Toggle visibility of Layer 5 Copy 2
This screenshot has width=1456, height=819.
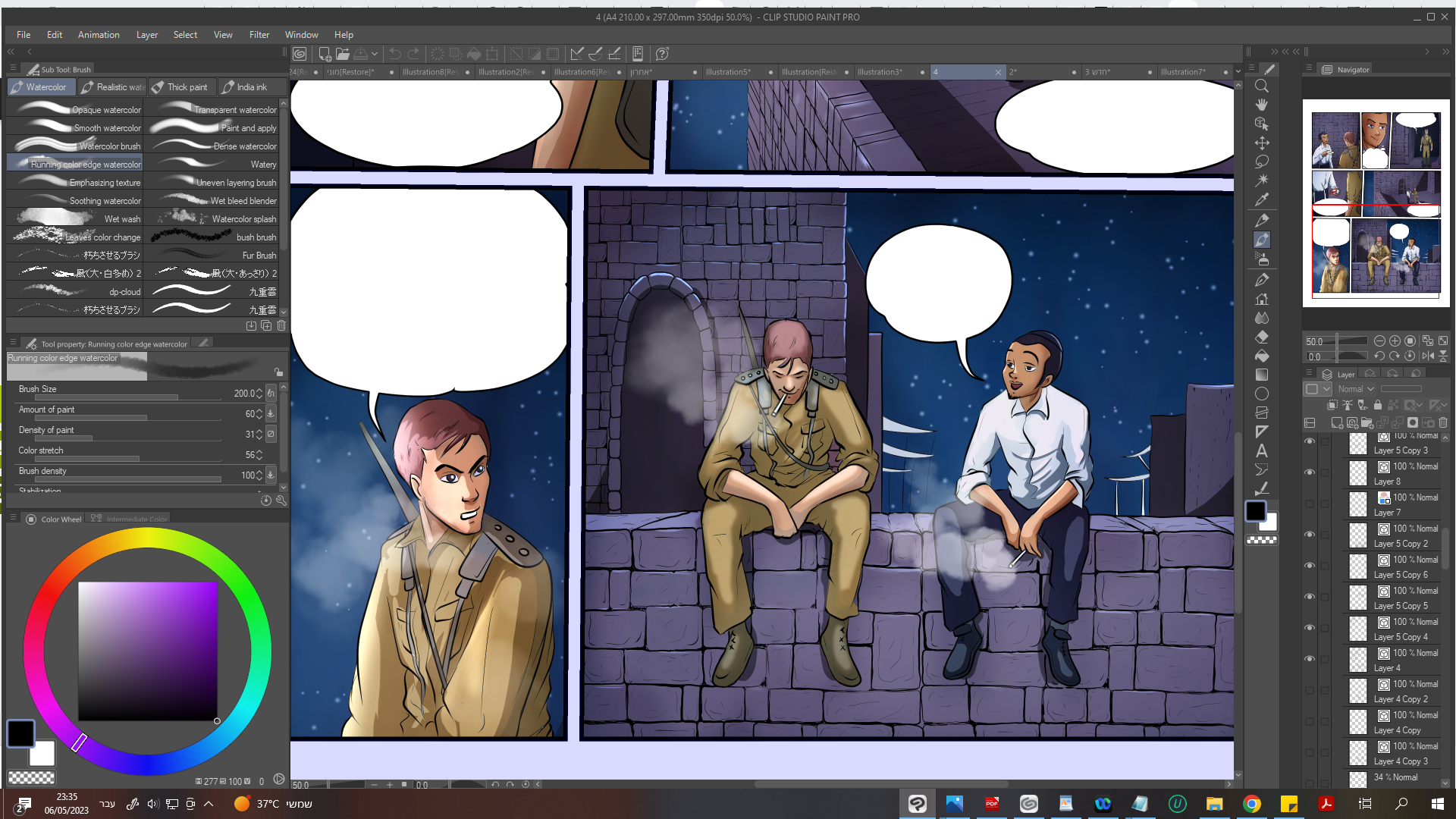click(x=1310, y=535)
